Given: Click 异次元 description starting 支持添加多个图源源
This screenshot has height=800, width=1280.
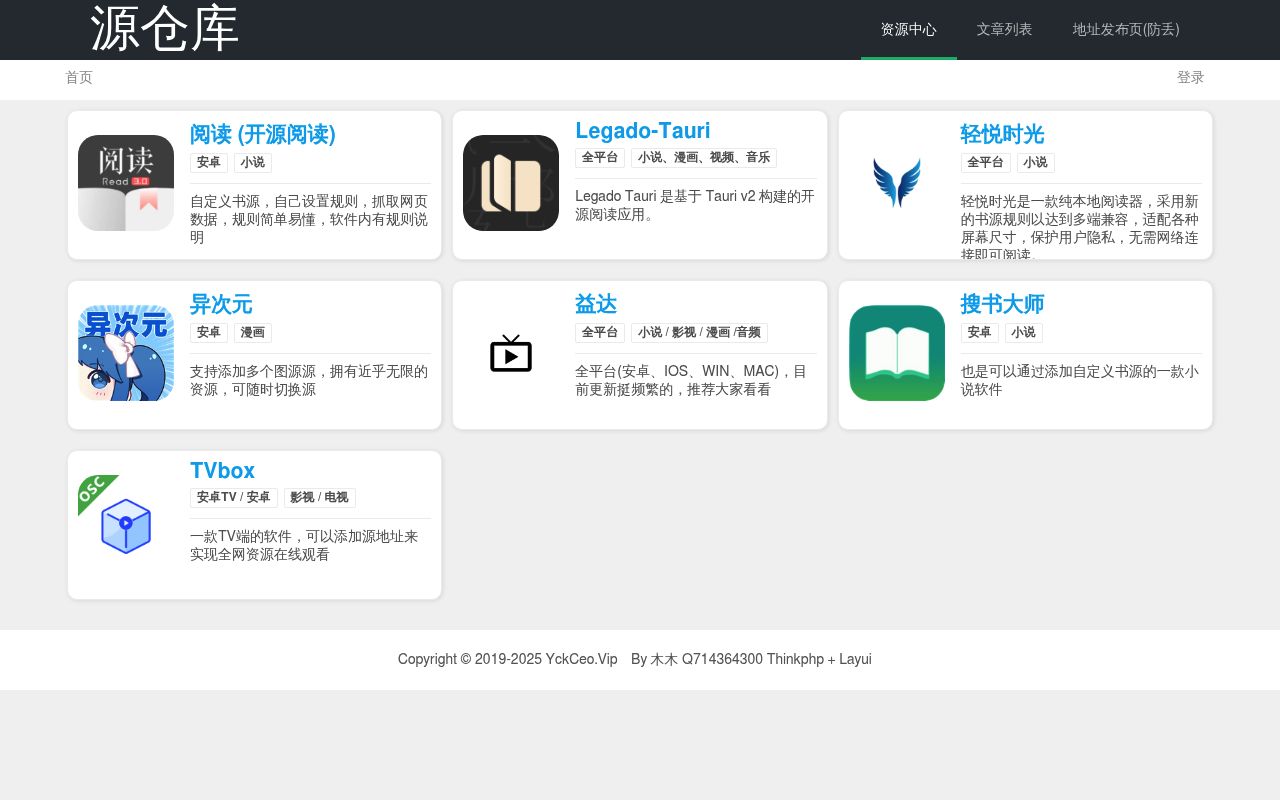Looking at the screenshot, I should point(310,380).
